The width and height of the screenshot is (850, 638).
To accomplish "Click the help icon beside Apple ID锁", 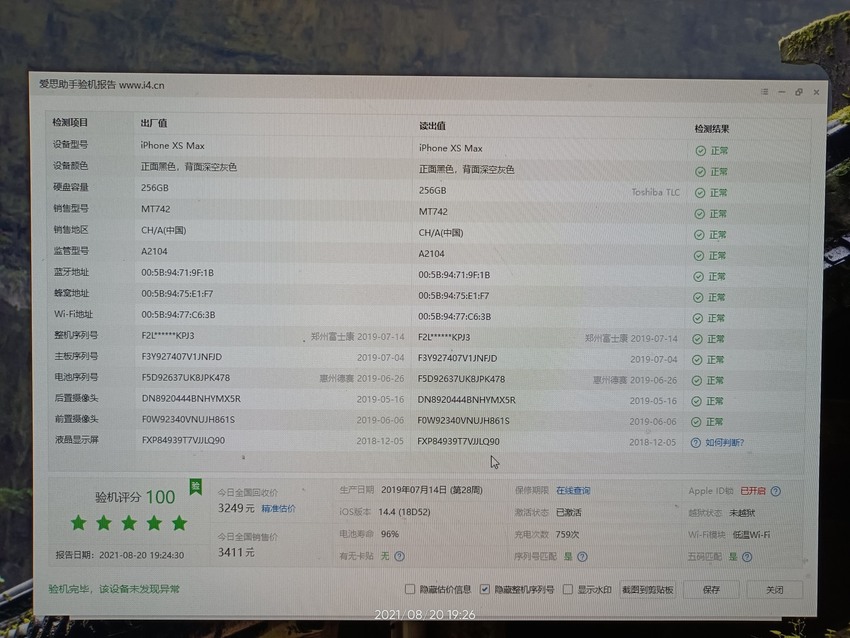I will pyautogui.click(x=776, y=491).
